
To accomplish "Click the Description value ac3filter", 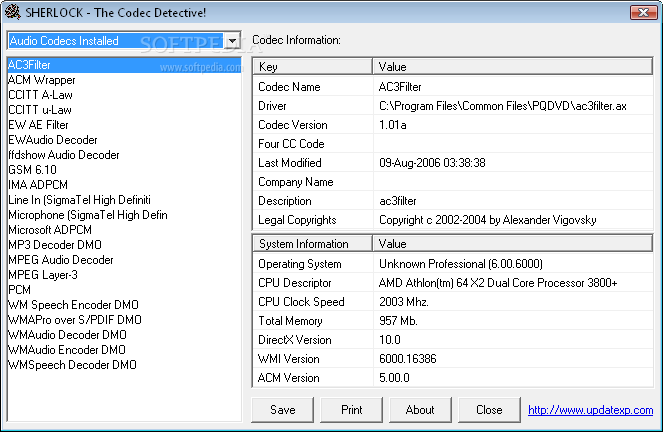I will 397,201.
